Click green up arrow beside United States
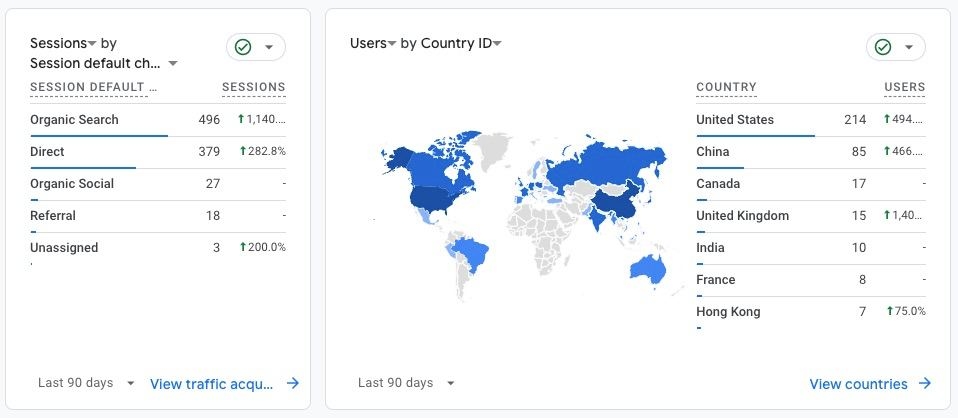 pos(887,119)
